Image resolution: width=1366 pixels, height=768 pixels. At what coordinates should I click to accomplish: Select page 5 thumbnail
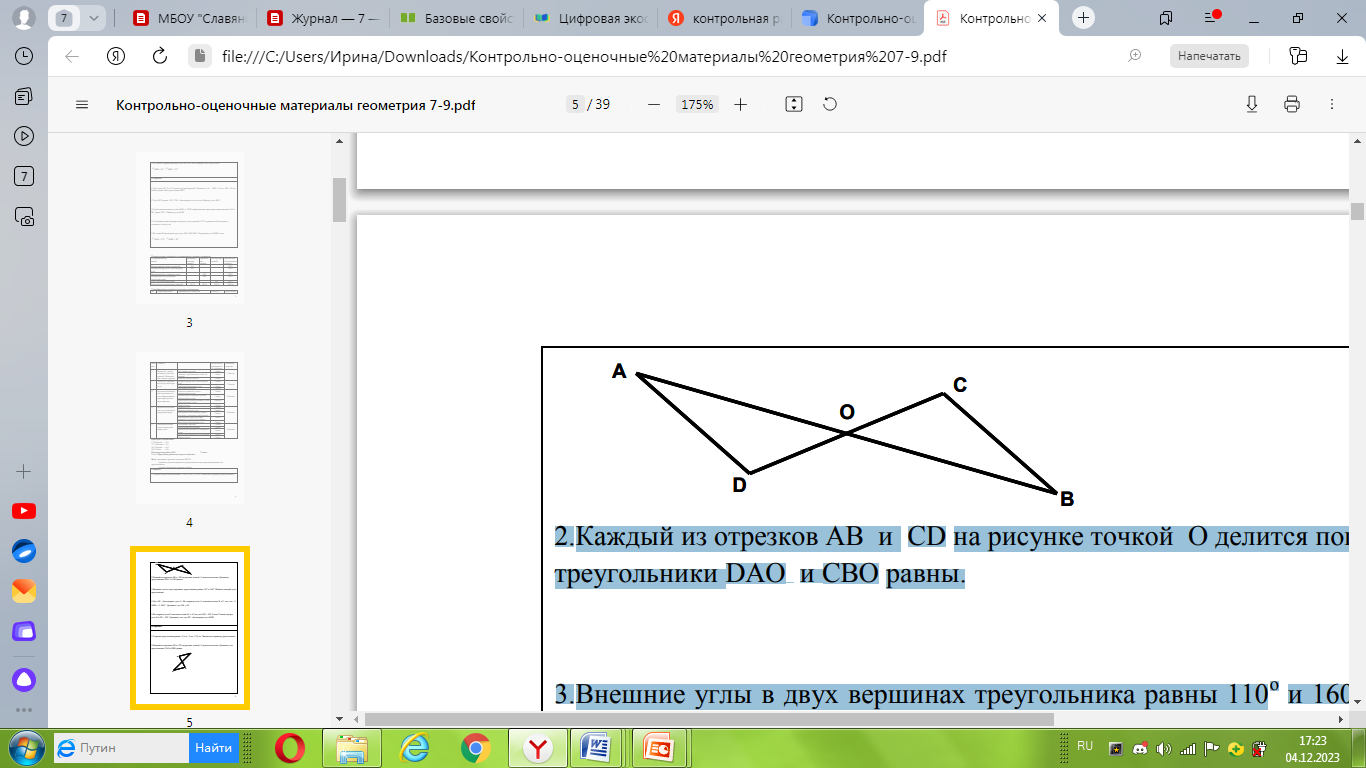[x=189, y=628]
